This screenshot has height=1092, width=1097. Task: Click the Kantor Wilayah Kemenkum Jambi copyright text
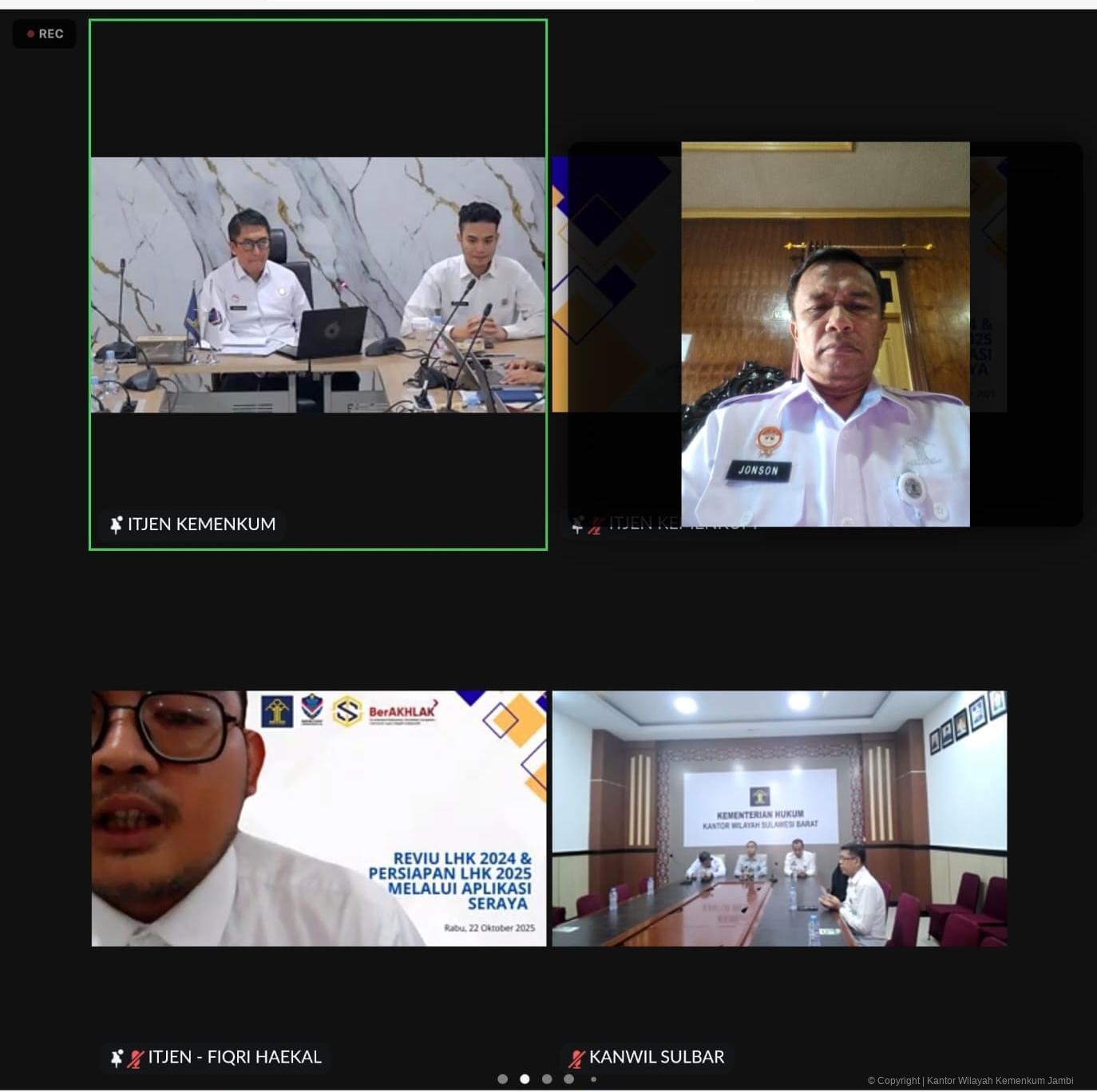970,1081
